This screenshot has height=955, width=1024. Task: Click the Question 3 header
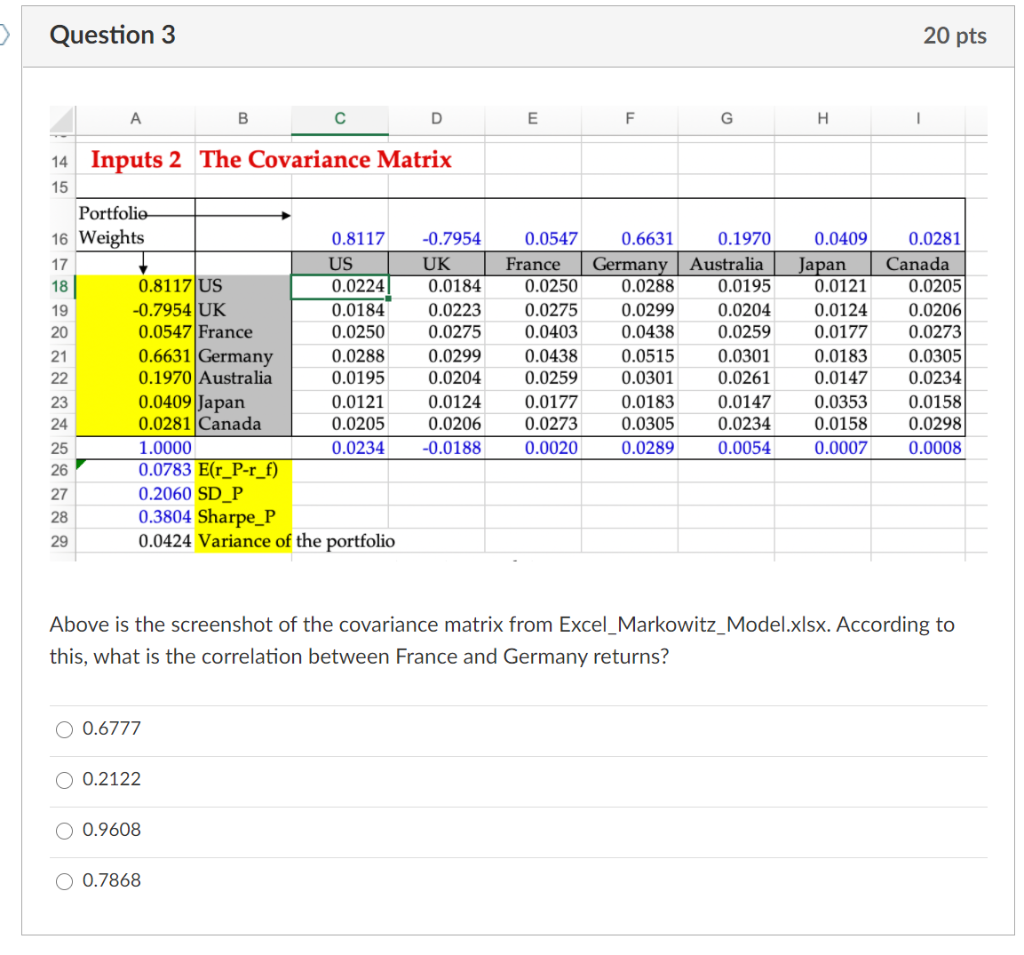(112, 34)
